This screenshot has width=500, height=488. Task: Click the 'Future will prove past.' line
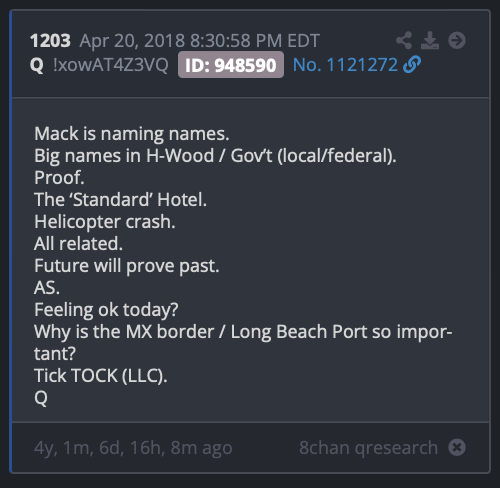tap(127, 266)
